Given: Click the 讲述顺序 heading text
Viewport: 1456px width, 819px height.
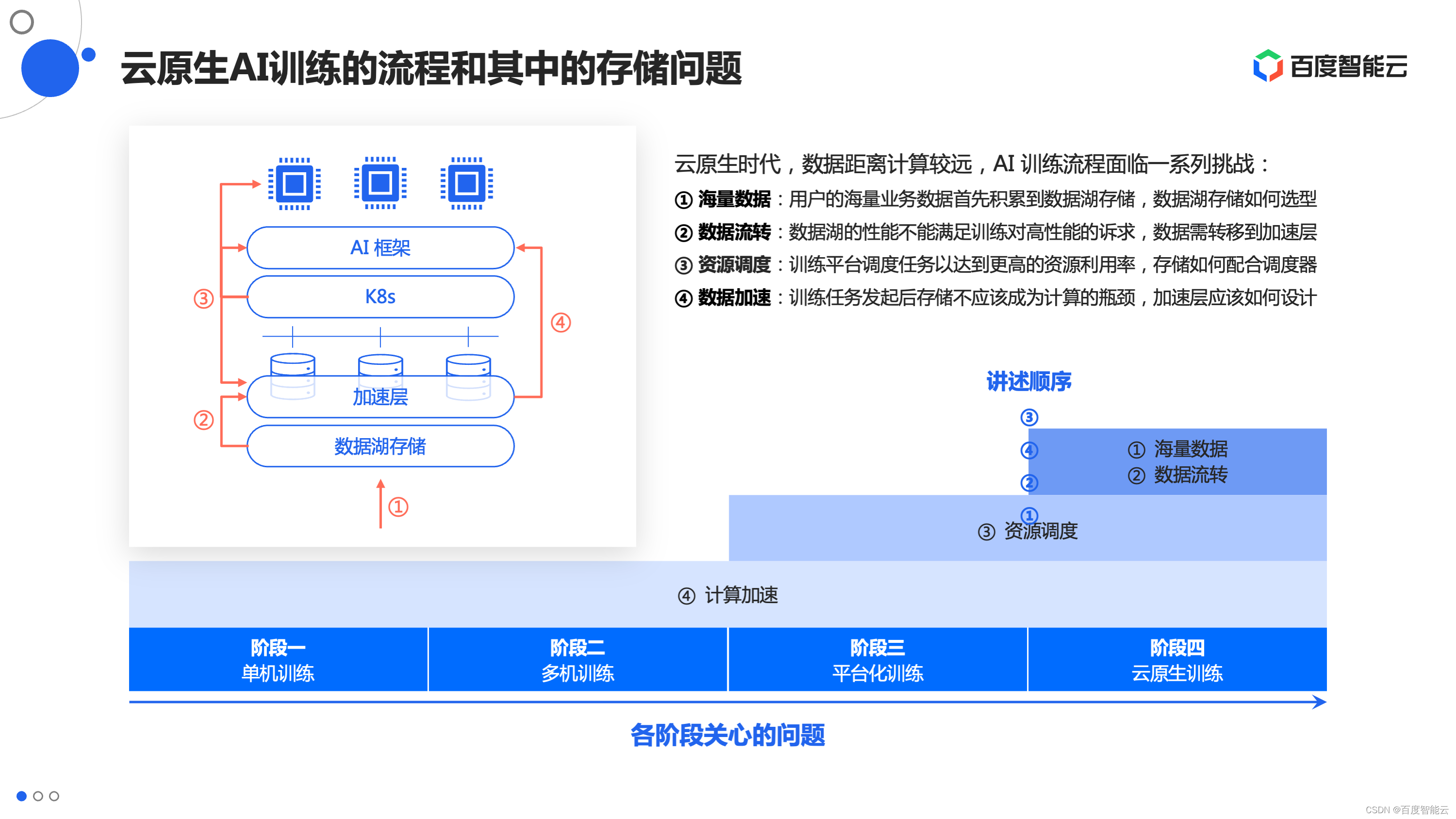Looking at the screenshot, I should click(x=1029, y=381).
